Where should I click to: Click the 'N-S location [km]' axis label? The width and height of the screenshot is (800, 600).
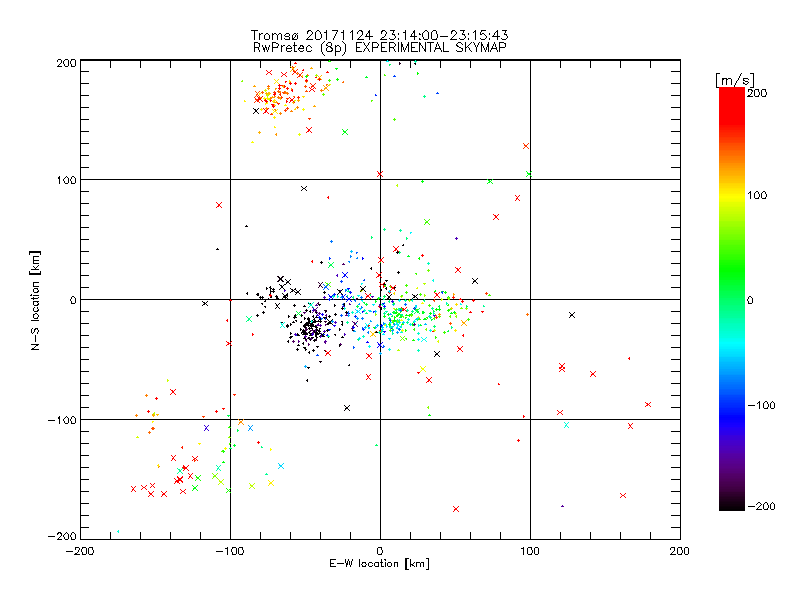click(x=35, y=300)
